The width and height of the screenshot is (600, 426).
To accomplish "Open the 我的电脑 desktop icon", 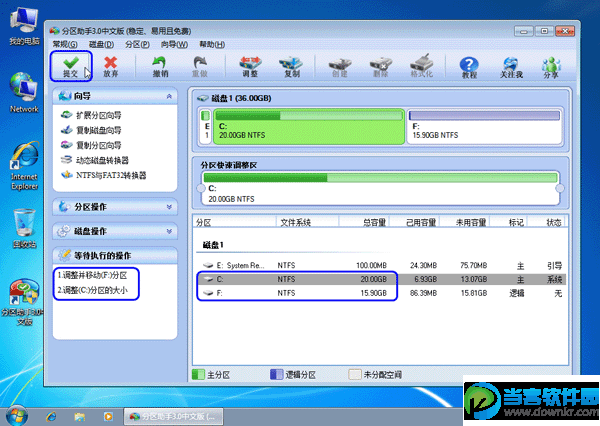I will tap(24, 27).
